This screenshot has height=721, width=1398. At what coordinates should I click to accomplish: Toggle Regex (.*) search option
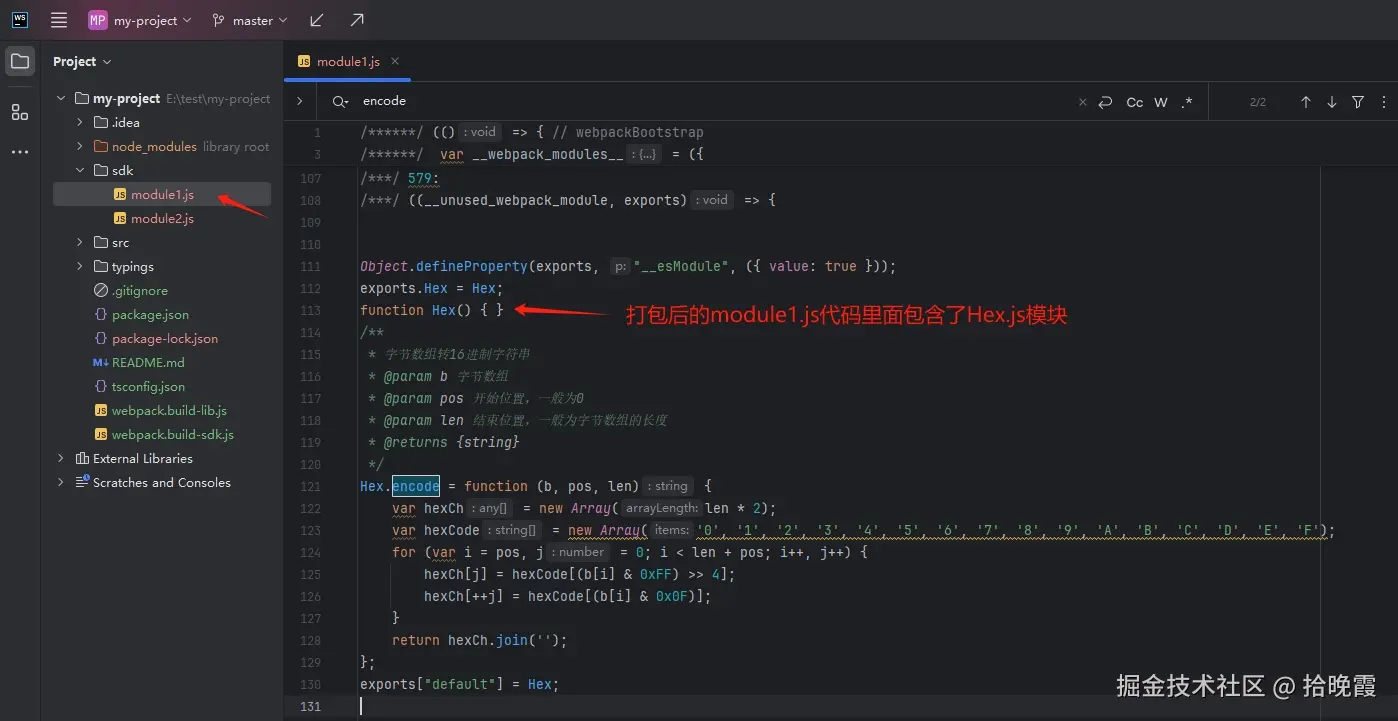(1186, 102)
